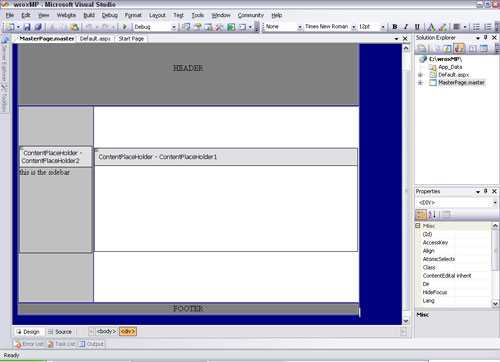Expand the MasterPage.master tree node

click(420, 83)
